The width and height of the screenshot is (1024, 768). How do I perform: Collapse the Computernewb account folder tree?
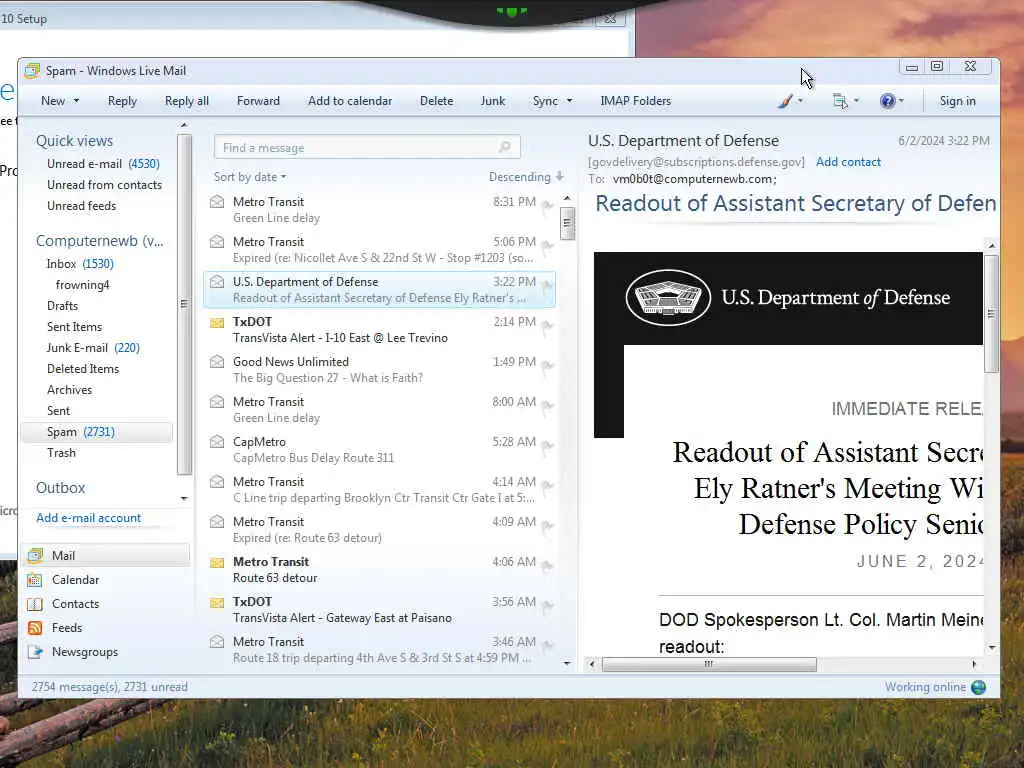[99, 241]
